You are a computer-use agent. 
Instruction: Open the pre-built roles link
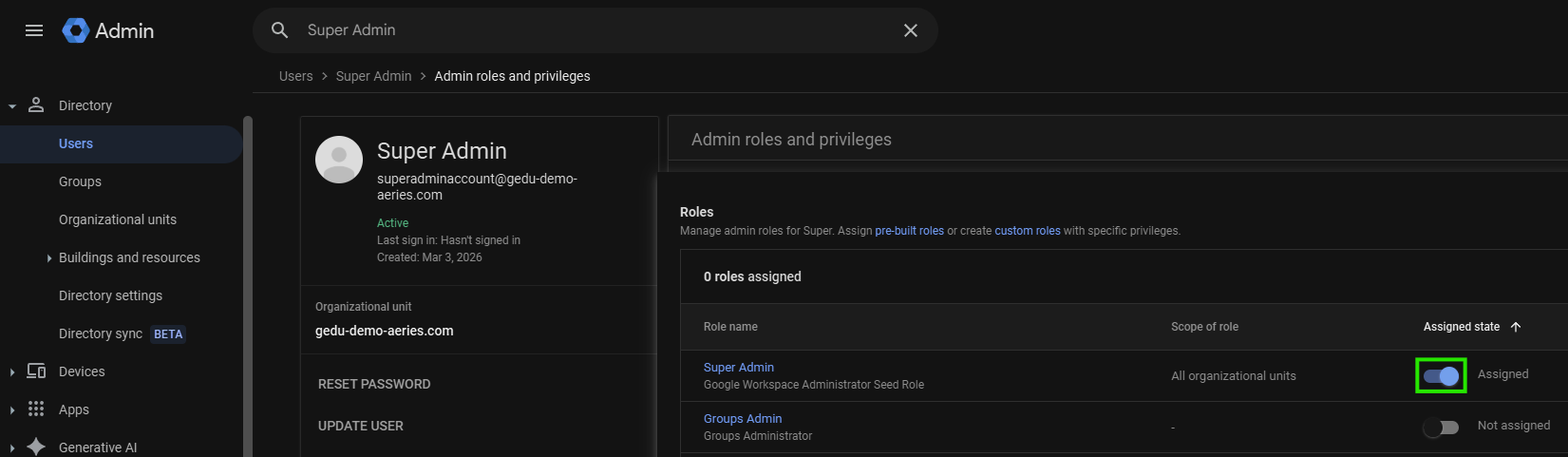(x=909, y=231)
